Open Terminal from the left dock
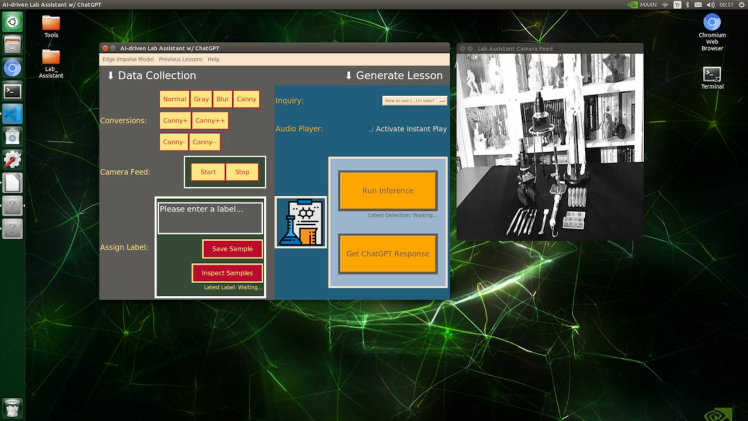 pos(12,91)
